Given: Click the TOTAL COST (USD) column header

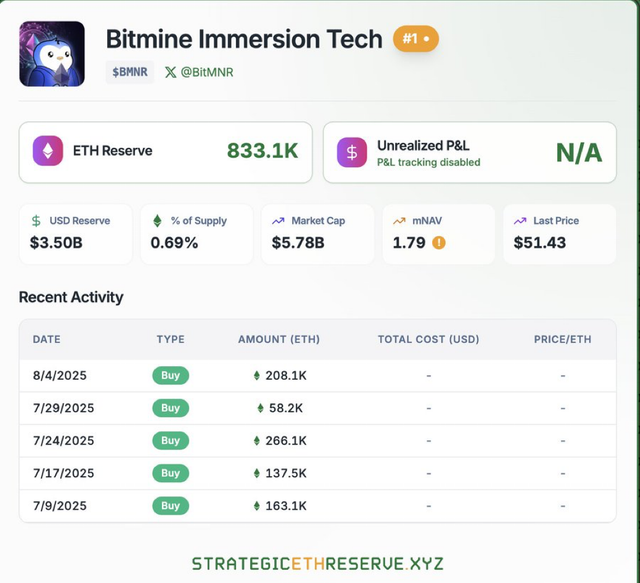Looking at the screenshot, I should [429, 339].
